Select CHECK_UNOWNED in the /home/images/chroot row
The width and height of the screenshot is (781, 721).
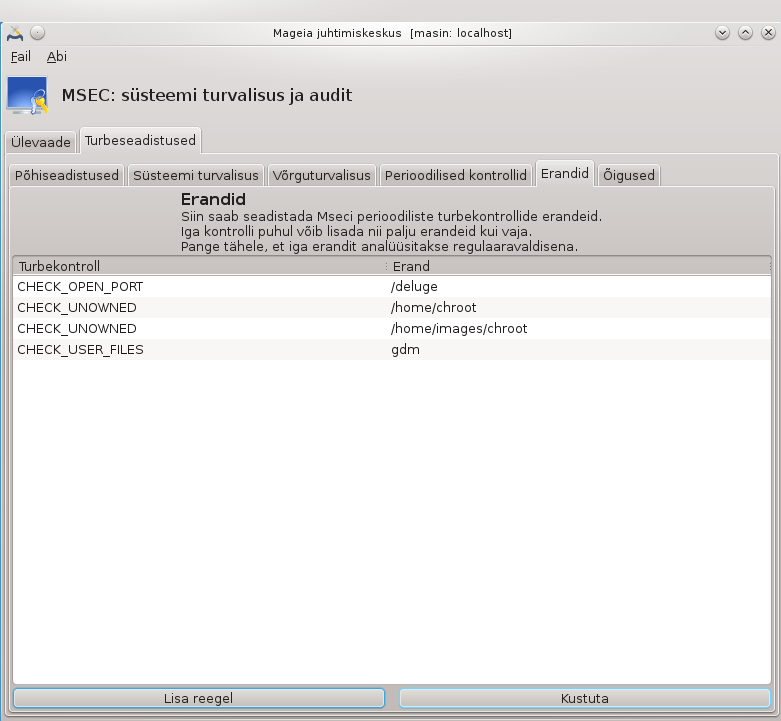[77, 329]
